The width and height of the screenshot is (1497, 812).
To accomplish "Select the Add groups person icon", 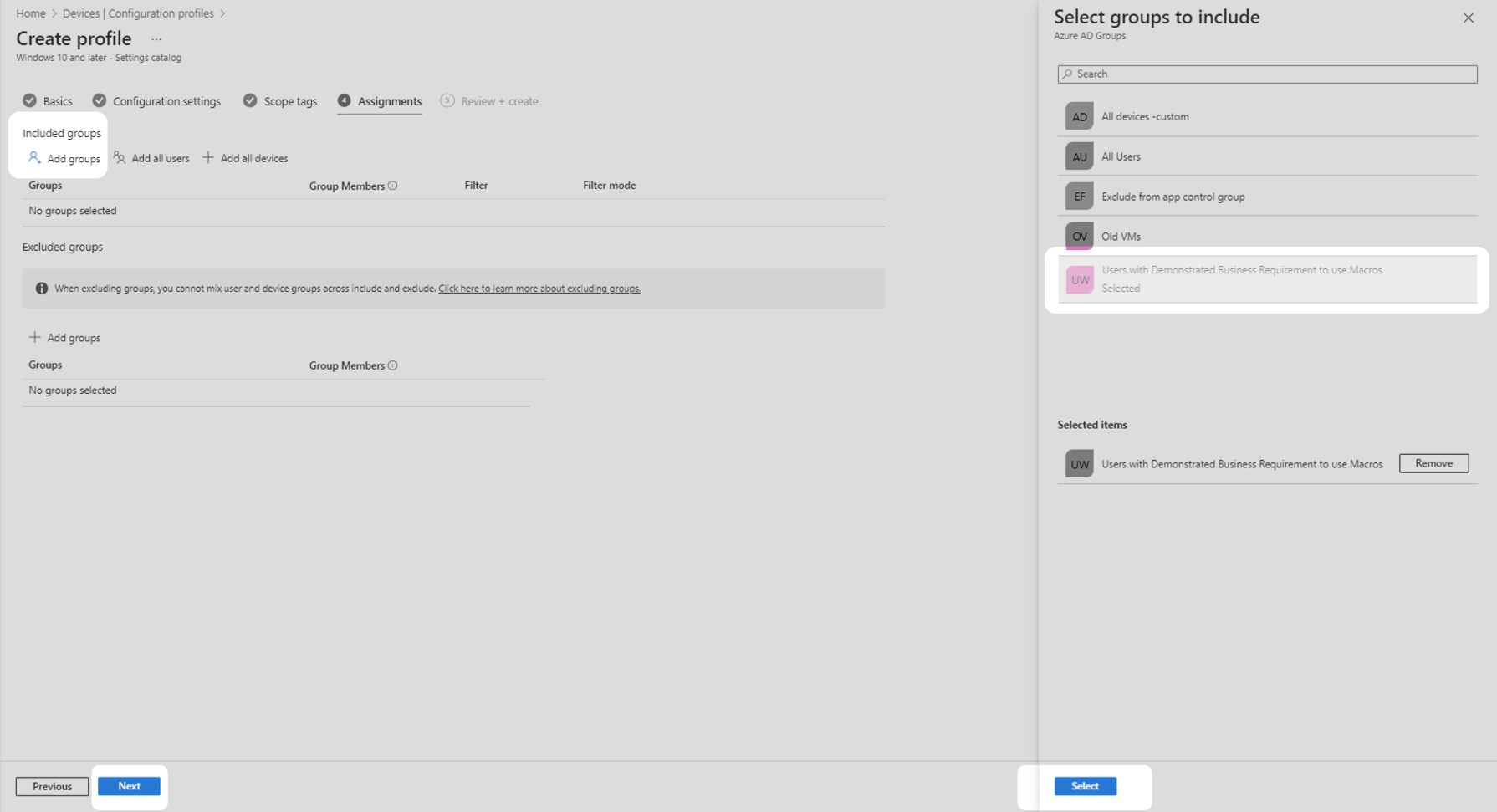I will [34, 157].
